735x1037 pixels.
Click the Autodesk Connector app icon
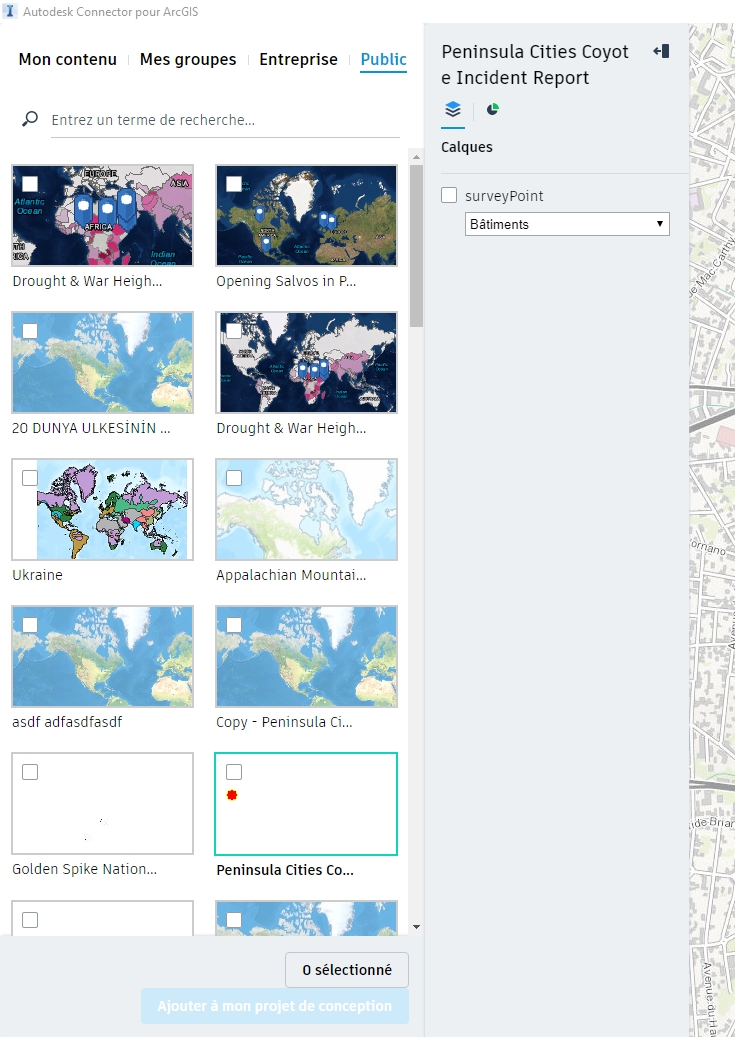click(x=9, y=11)
